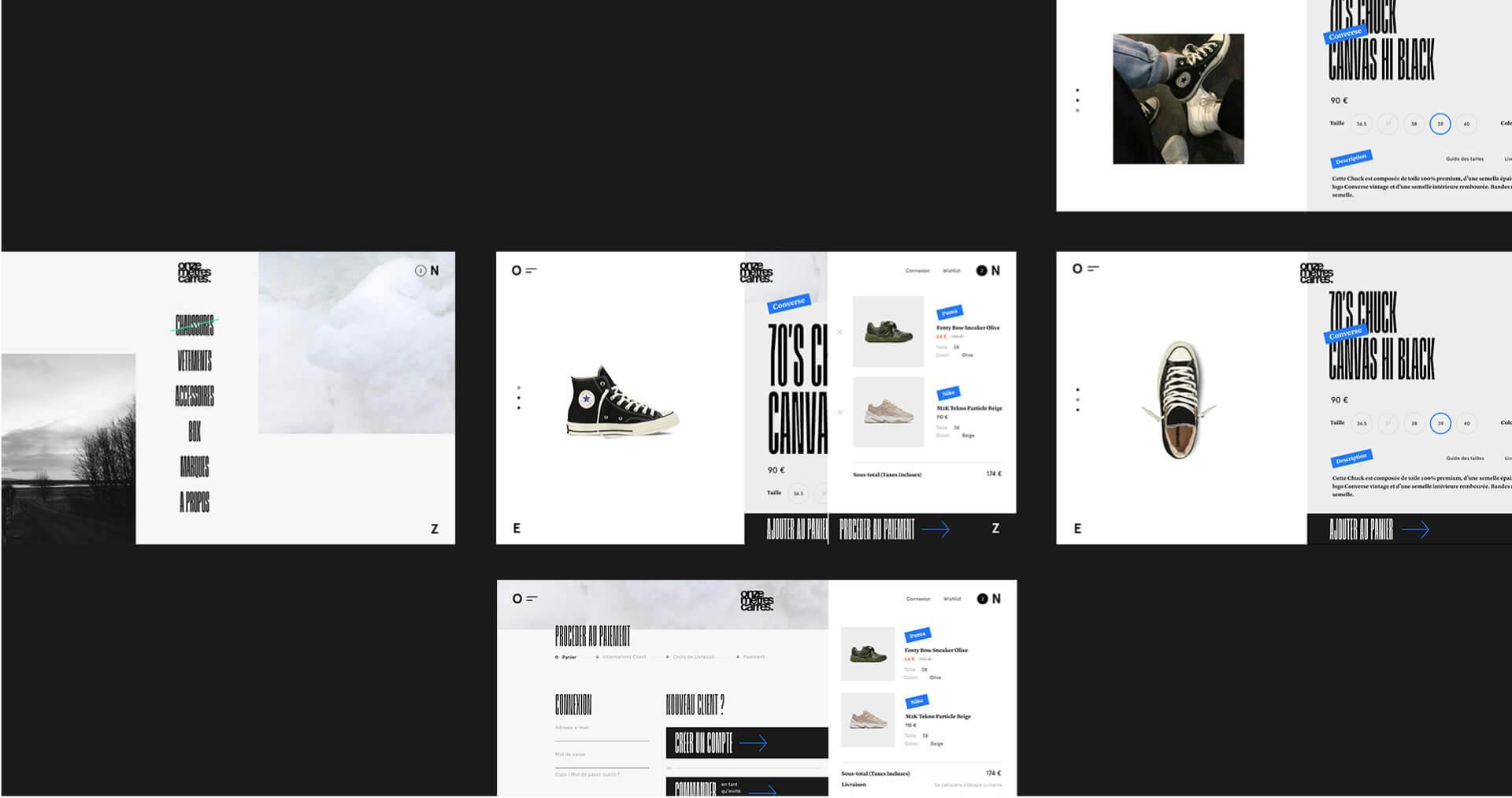Screen dimensions: 1512x798
Task: Click onze mètres carrés logo on top-view shoe screen
Action: (x=1316, y=272)
